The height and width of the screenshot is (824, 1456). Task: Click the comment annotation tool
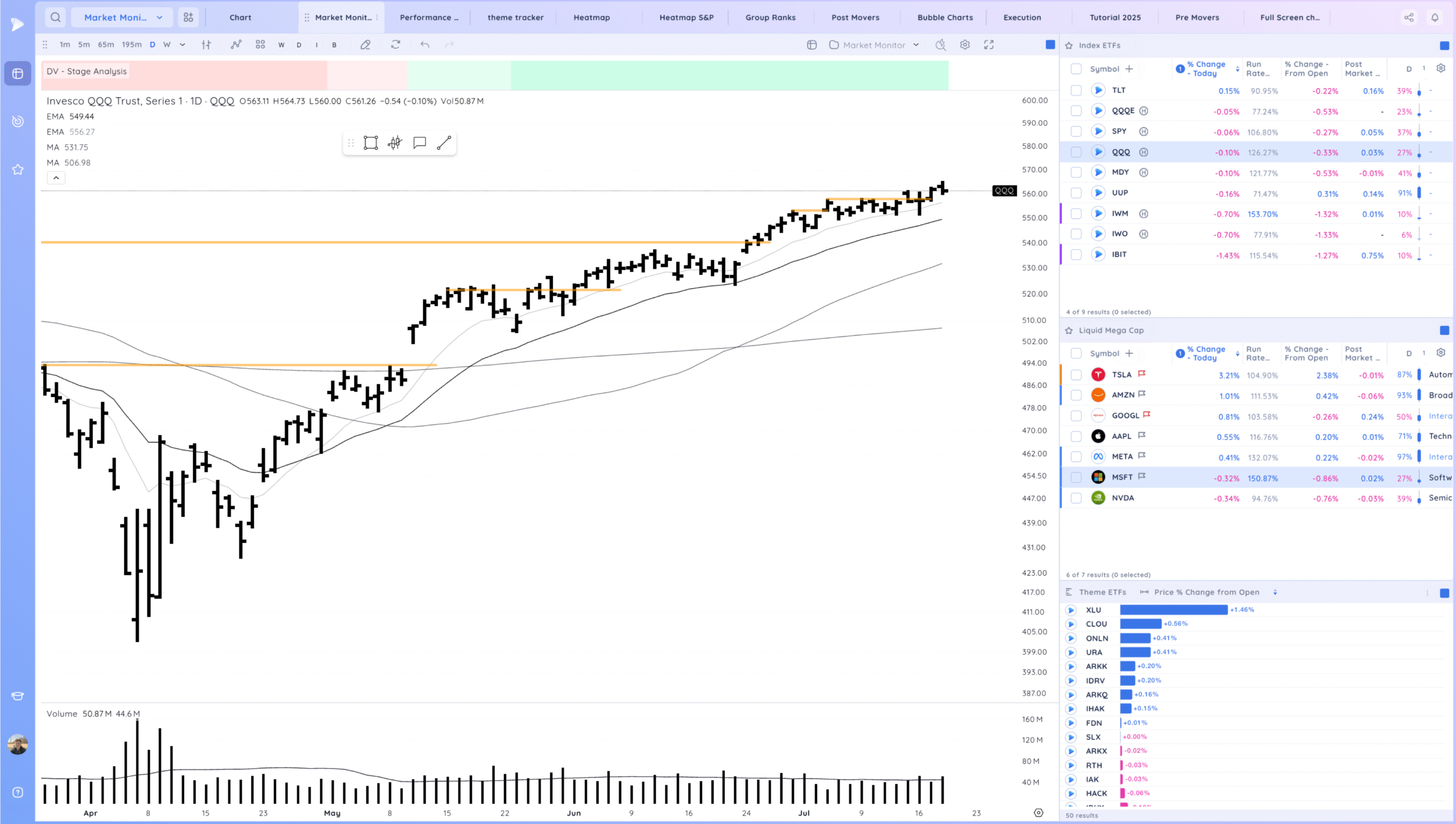[420, 143]
